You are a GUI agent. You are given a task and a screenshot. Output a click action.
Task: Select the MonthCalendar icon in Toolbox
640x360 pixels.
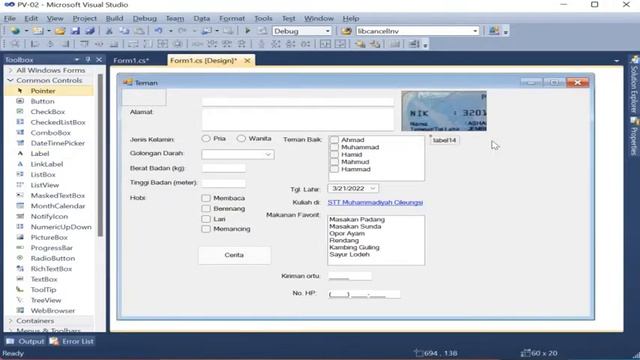tap(20, 206)
